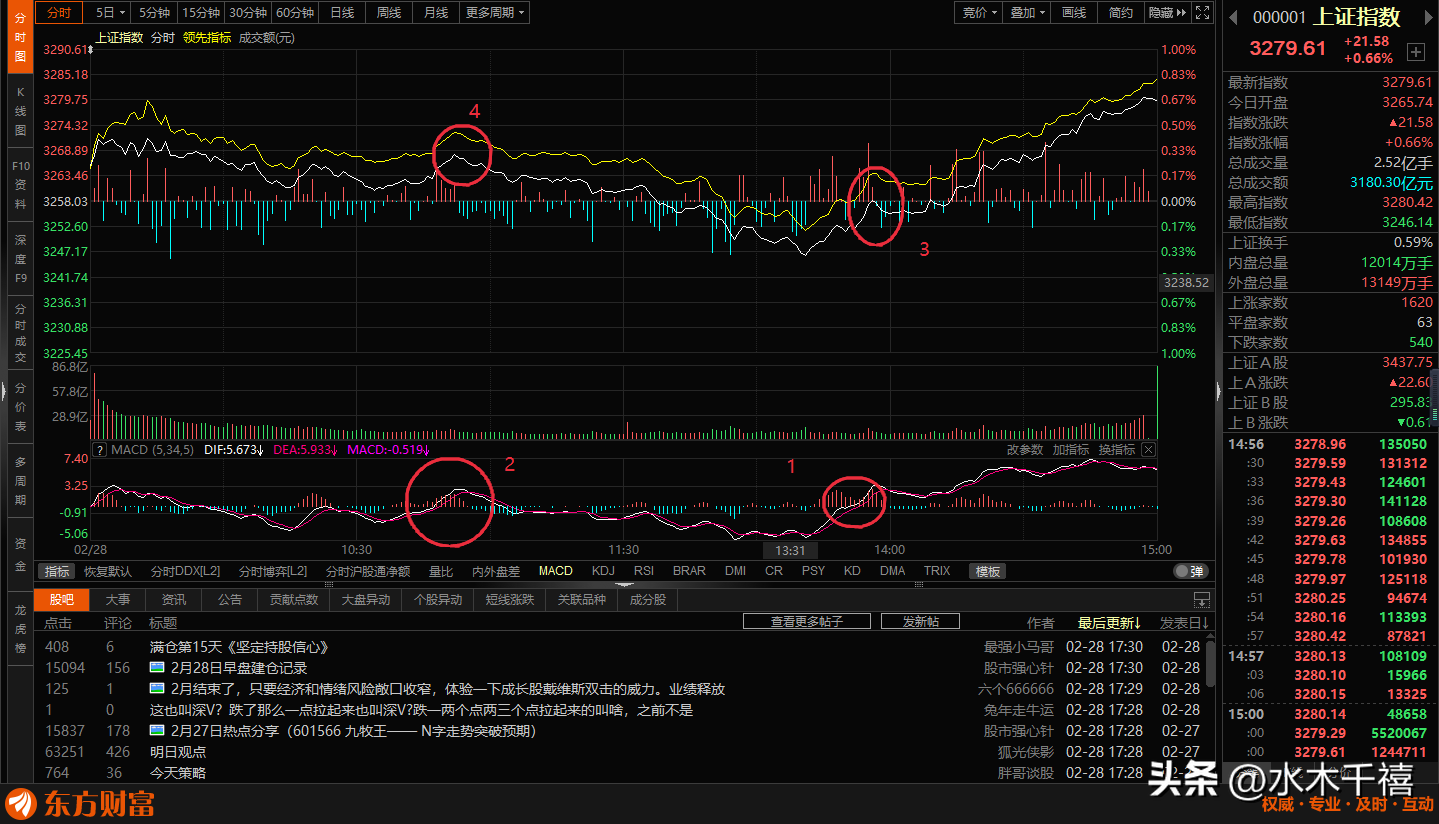Select 分时DDX[L2] indicator
1439x824 pixels.
click(x=185, y=571)
